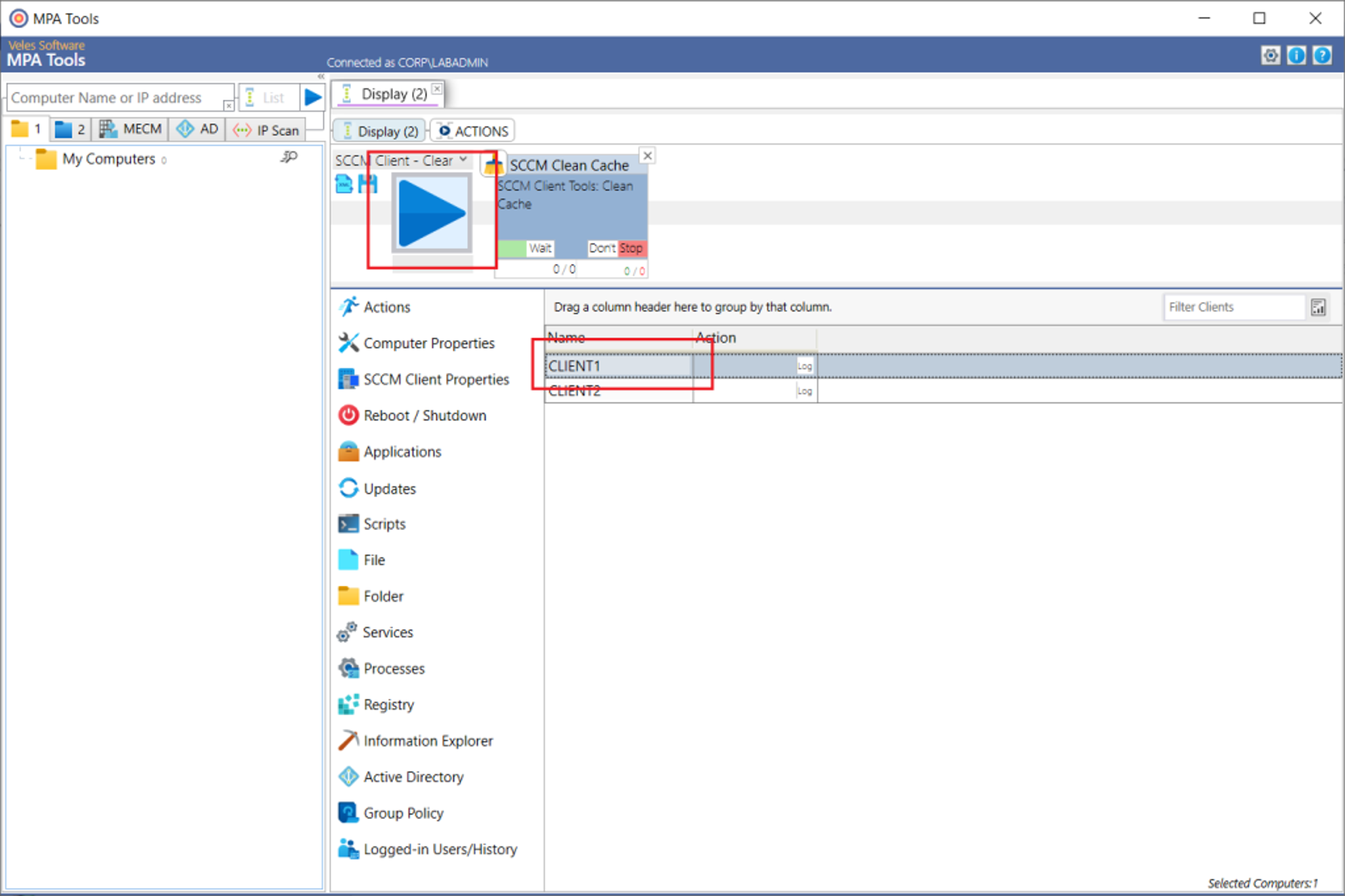
Task: Toggle the green Wait option
Action: tap(526, 248)
